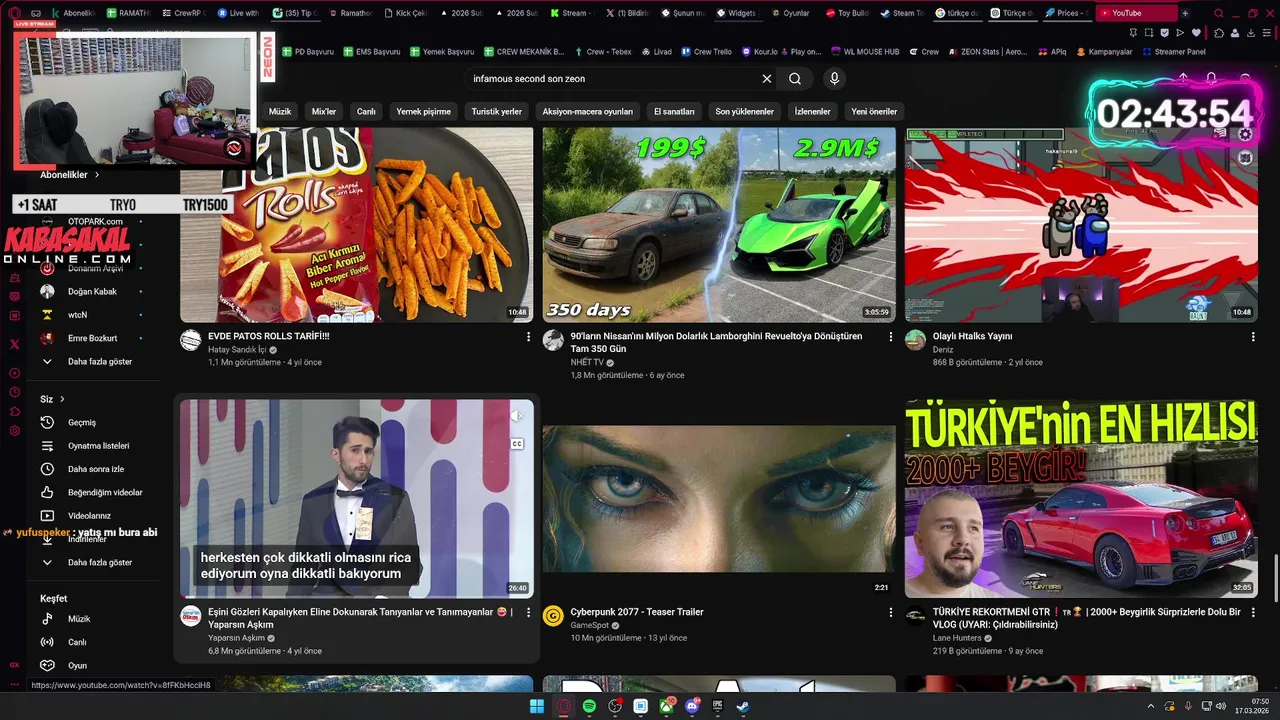This screenshot has height=720, width=1280.
Task: Open the X (Twitter) icon in the Opera sidebar
Action: click(x=14, y=344)
